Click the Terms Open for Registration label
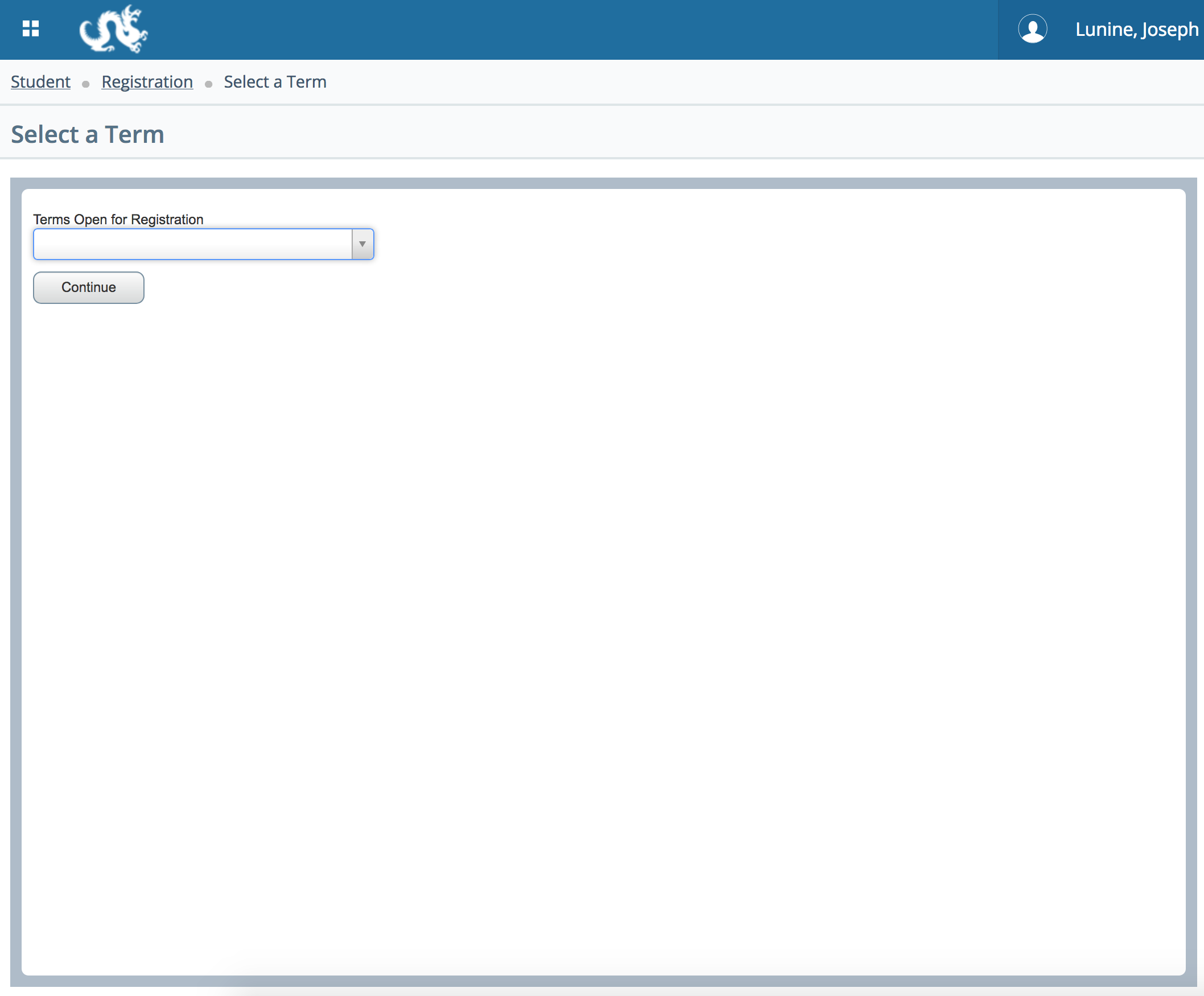 pos(118,219)
